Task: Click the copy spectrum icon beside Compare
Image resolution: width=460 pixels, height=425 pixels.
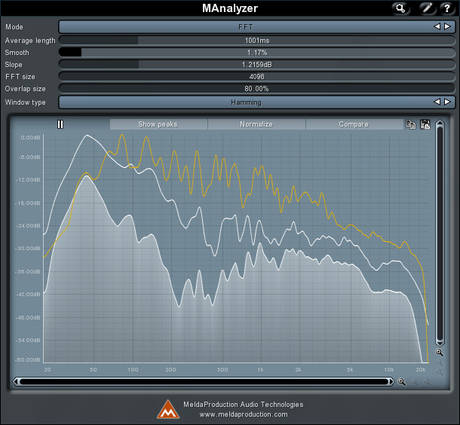Action: coord(411,125)
